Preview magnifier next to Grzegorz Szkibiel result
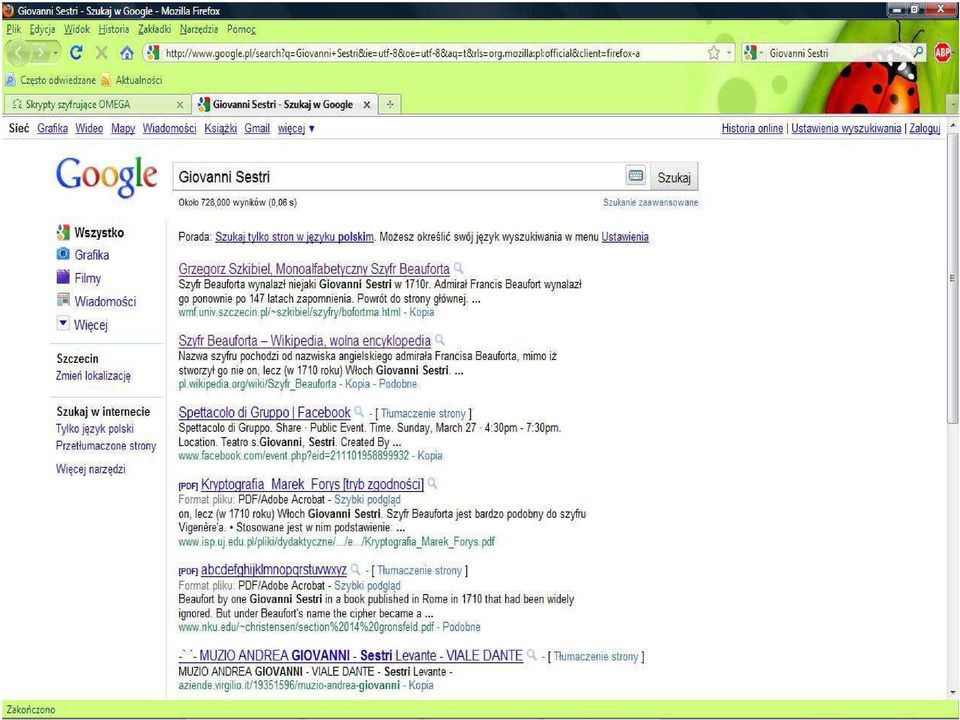The height and width of the screenshot is (720, 960). tap(459, 268)
